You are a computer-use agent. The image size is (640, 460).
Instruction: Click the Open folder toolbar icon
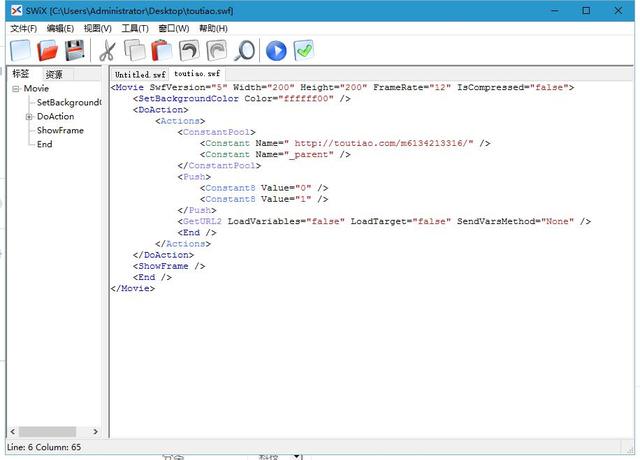point(47,50)
